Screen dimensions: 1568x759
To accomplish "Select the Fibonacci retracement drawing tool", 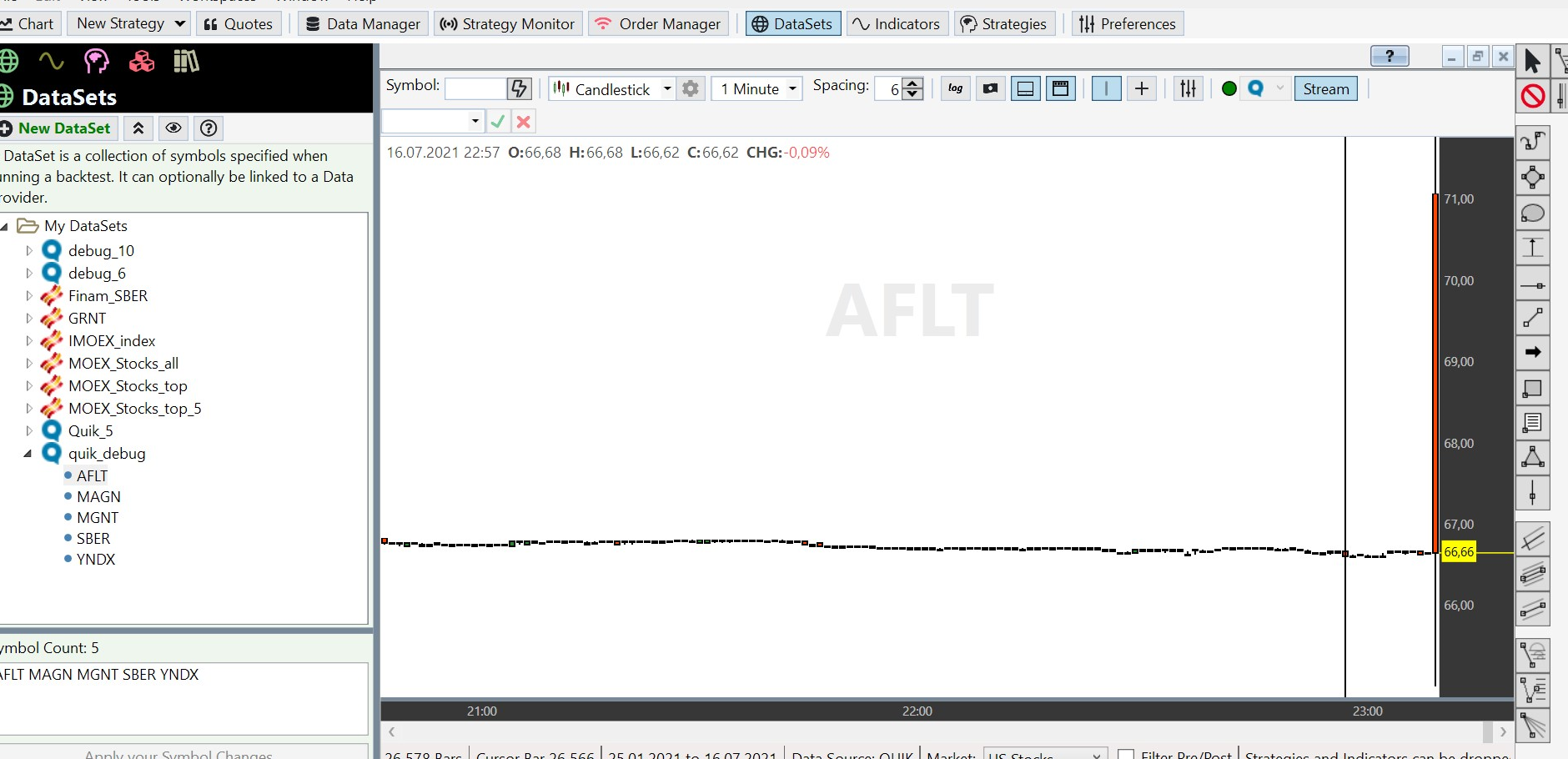I will (1532, 690).
